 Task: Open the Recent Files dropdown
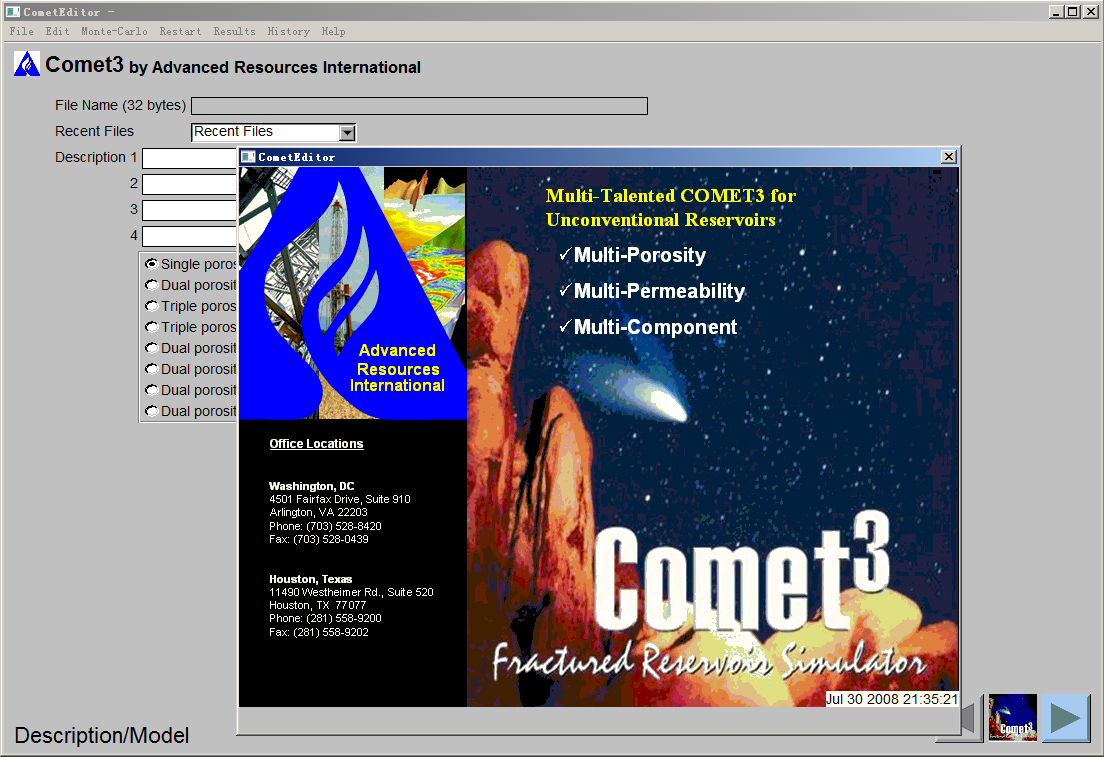347,132
